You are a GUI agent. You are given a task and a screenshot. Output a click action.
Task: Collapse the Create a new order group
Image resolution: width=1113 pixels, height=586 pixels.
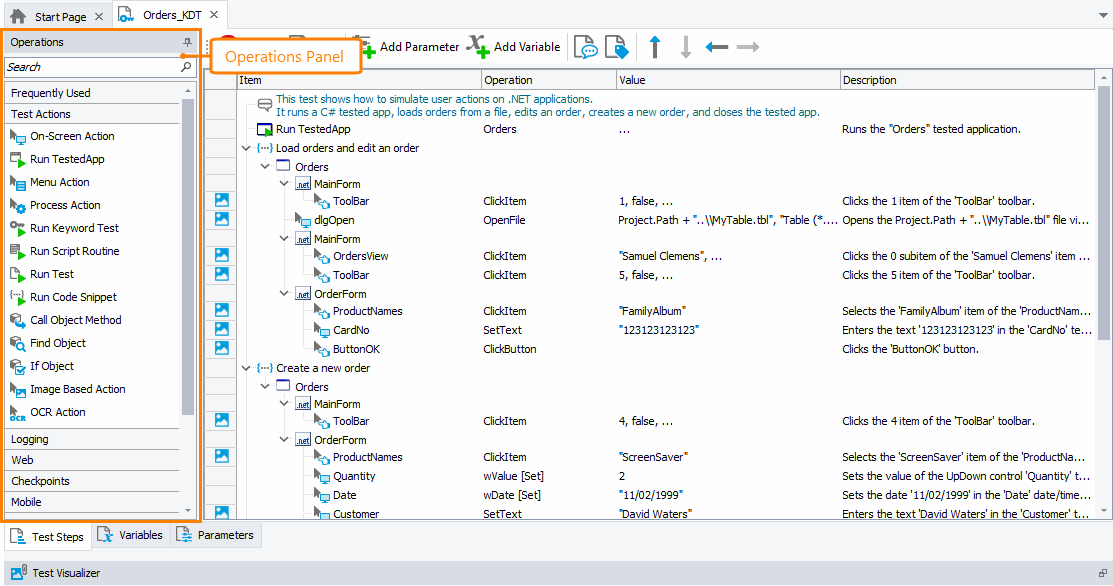point(246,367)
